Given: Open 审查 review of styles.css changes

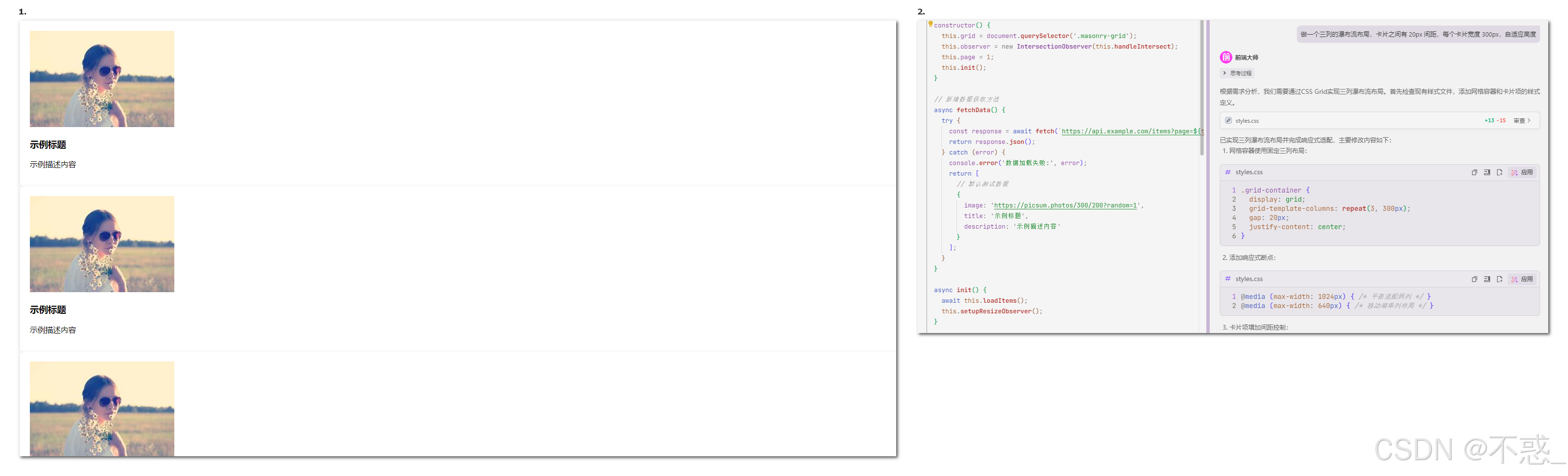Looking at the screenshot, I should [1522, 120].
